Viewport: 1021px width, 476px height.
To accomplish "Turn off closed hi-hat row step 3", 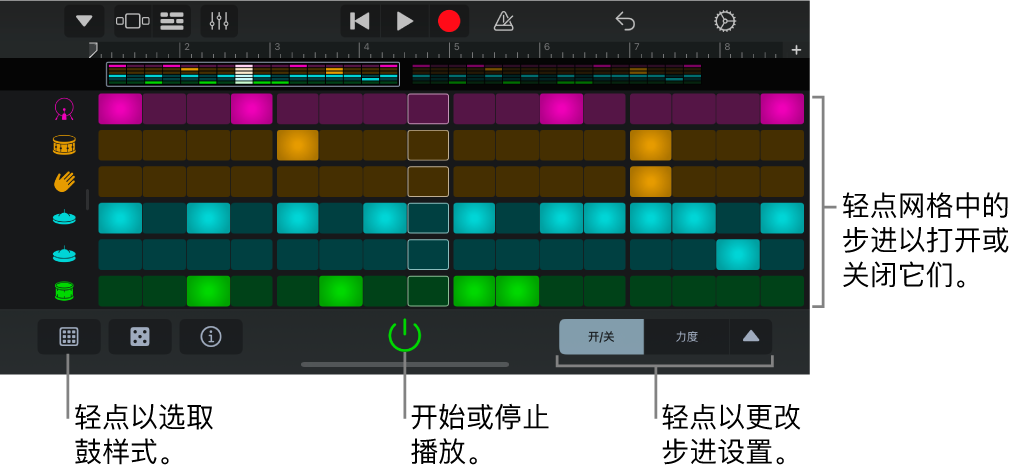I will (x=208, y=218).
